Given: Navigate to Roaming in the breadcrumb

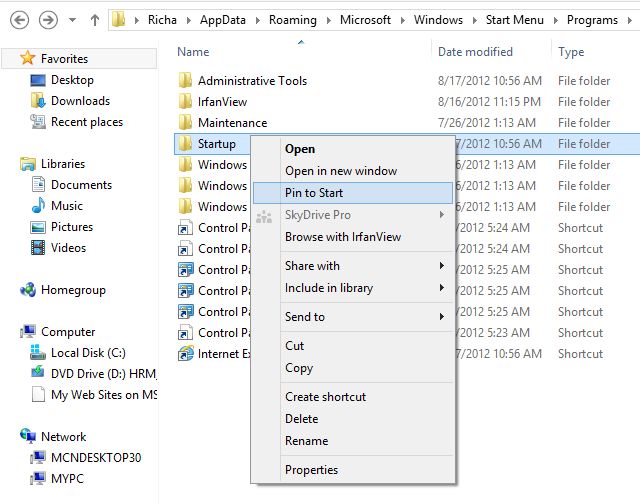Looking at the screenshot, I should tap(293, 20).
